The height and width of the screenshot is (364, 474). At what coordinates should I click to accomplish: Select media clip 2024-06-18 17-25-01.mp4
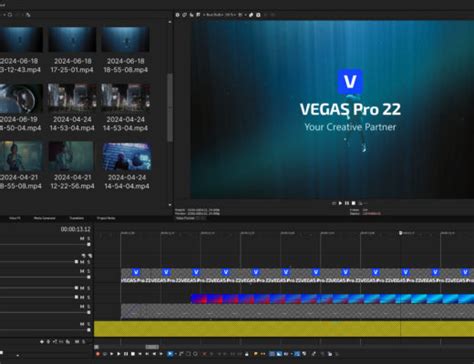click(x=72, y=50)
